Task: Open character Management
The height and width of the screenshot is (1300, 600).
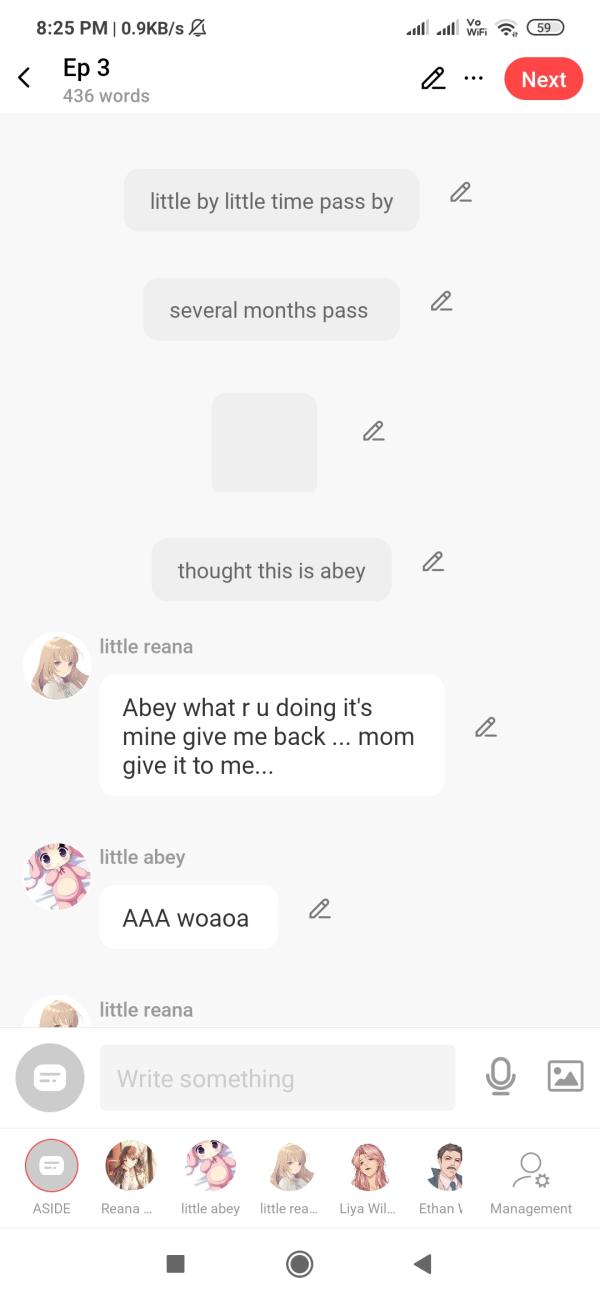Action: point(531,1182)
